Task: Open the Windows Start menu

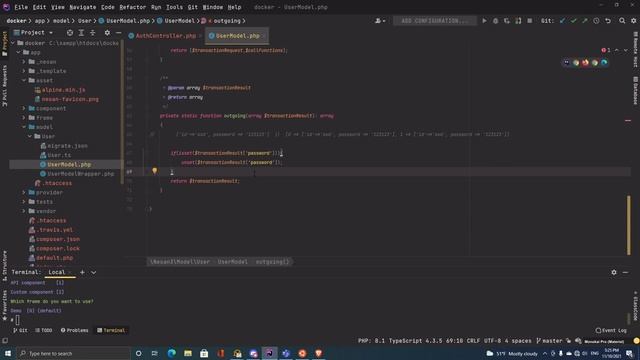Action: (x=8, y=353)
